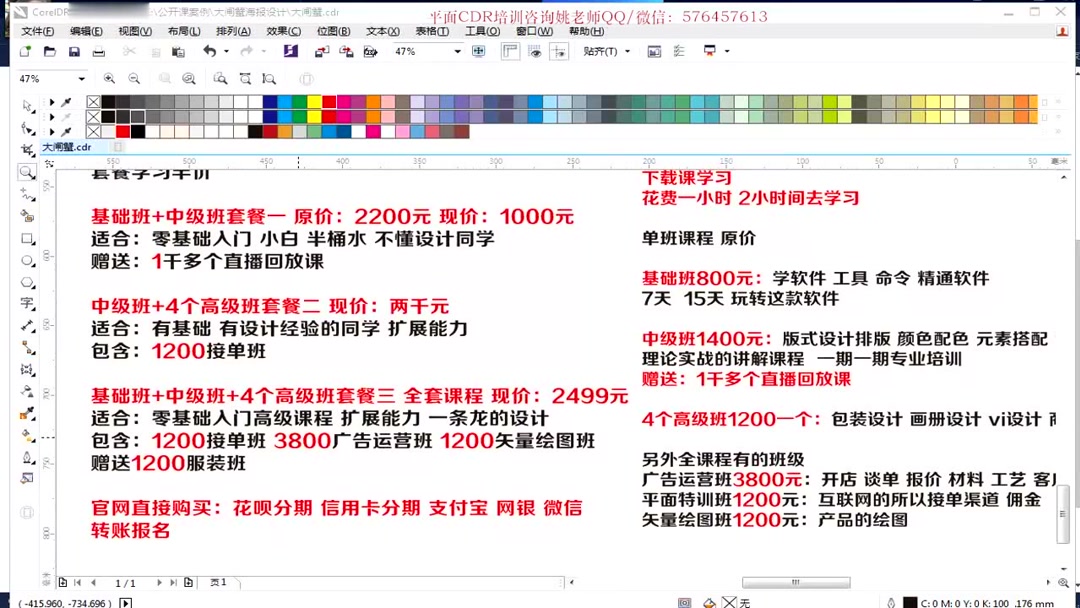Switch to the 页1 page tab
The image size is (1080, 608).
(x=216, y=581)
